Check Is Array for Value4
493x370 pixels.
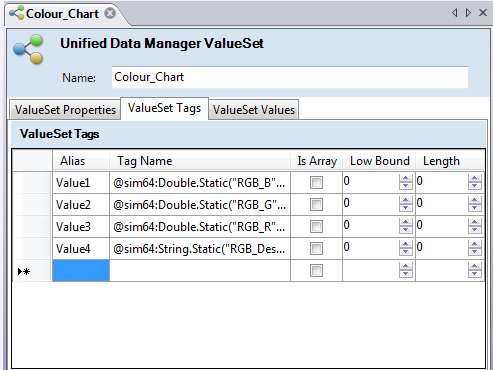coord(316,248)
